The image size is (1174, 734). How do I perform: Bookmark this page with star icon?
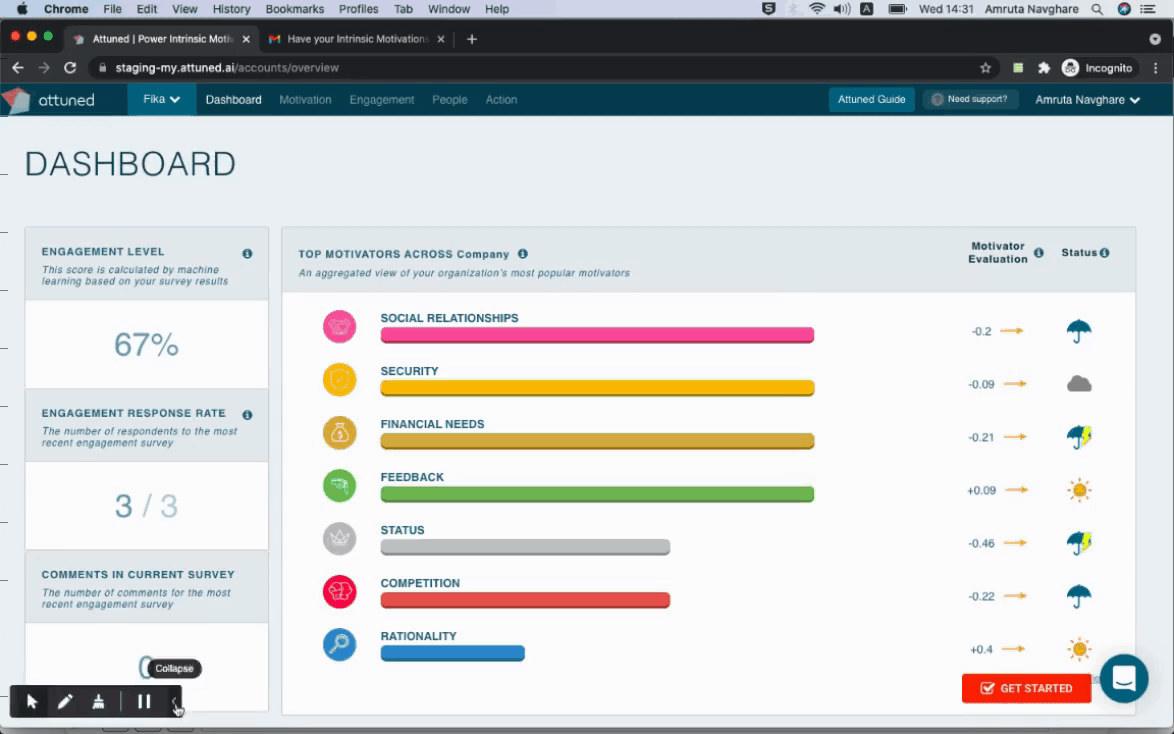985,68
